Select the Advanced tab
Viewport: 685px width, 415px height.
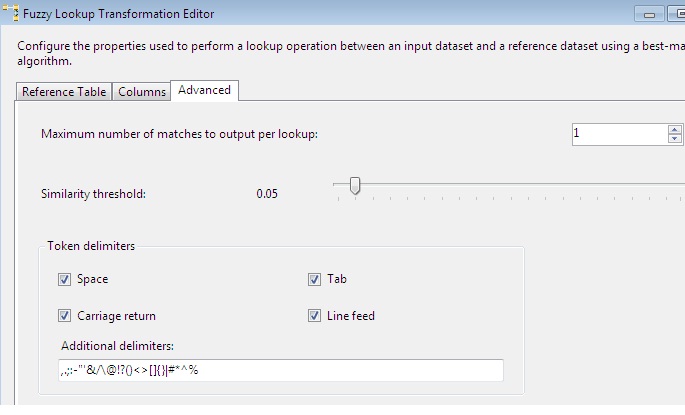pyautogui.click(x=204, y=90)
